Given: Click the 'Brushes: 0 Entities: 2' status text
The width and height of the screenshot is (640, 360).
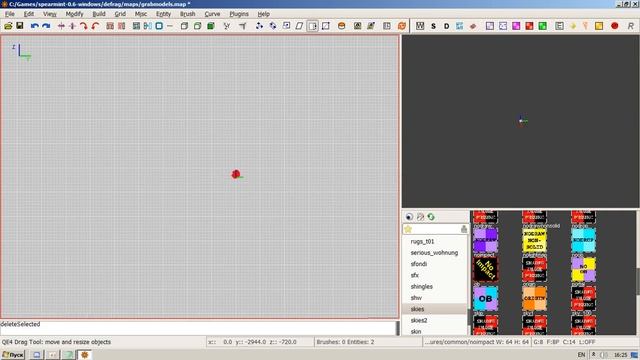Looking at the screenshot, I should pyautogui.click(x=345, y=342).
